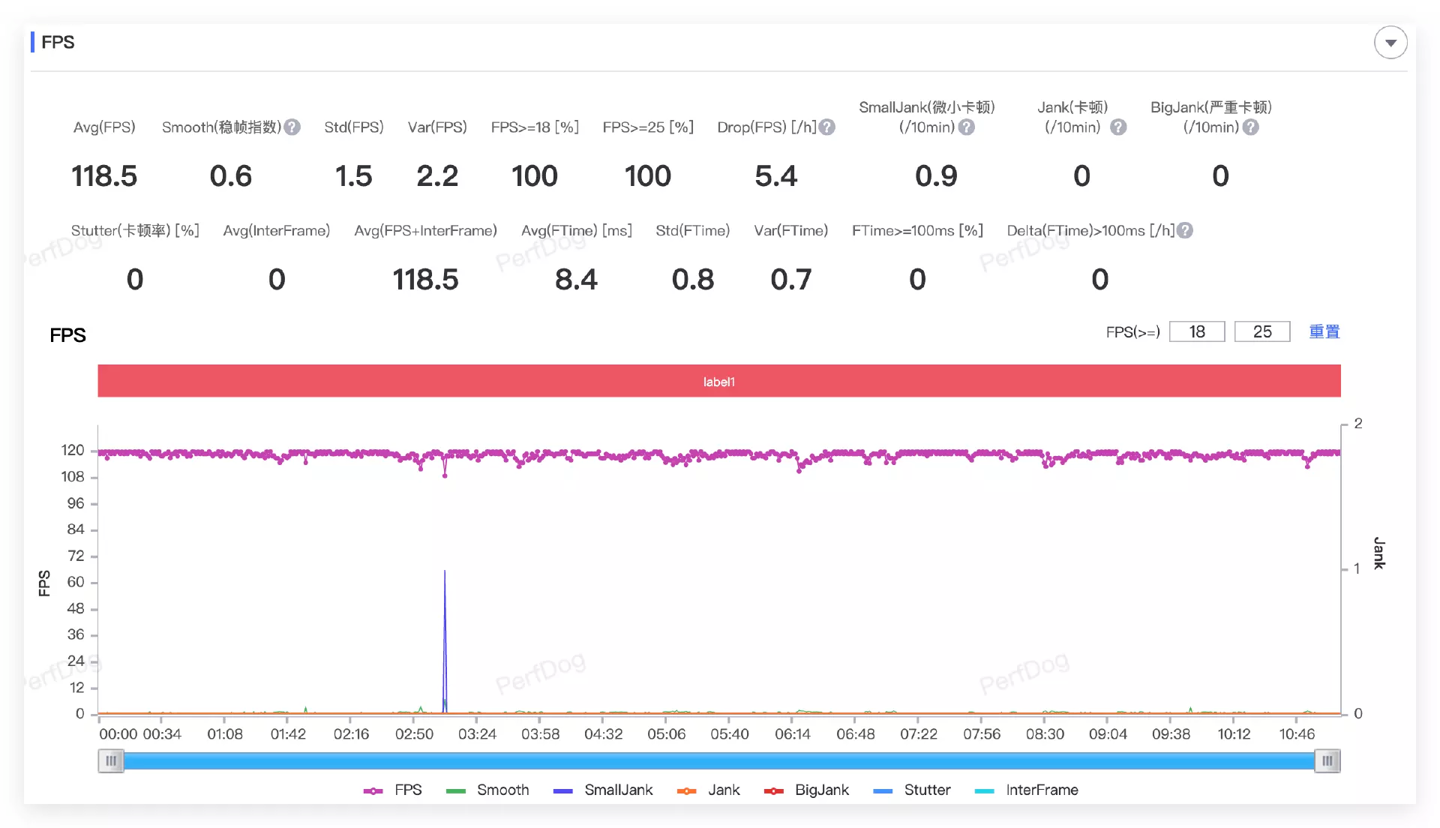Toggle the Stutter legend entry
The height and width of the screenshot is (828, 1440).
tap(911, 790)
